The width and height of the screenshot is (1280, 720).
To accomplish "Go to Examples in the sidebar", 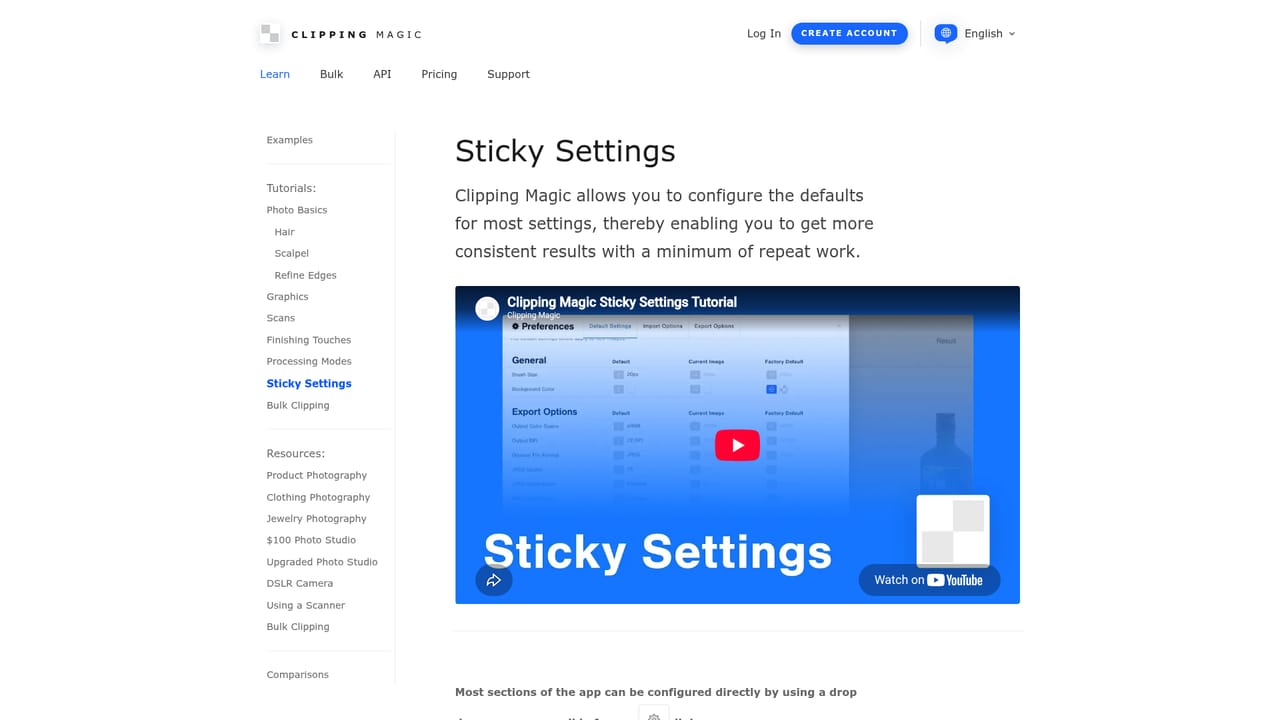I will [x=290, y=140].
